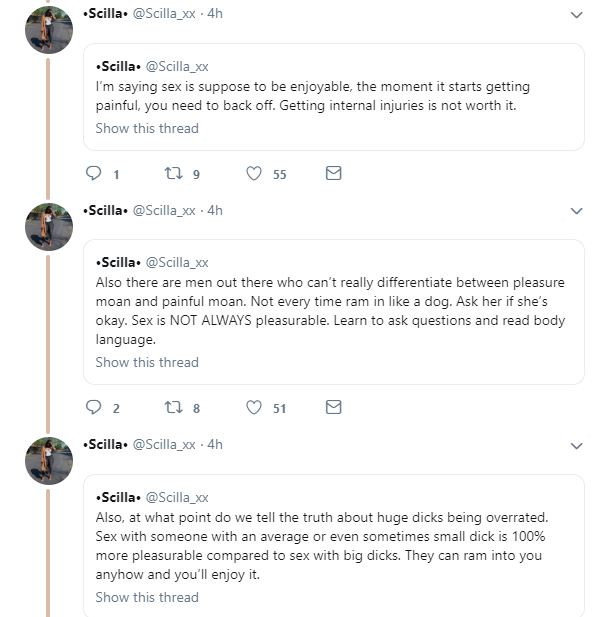The image size is (606, 617).
Task: Click the 4h timestamp on the second tweet
Action: click(215, 211)
